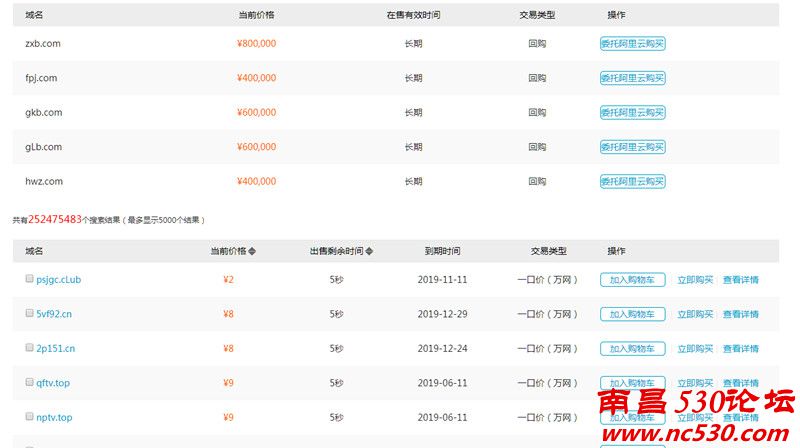Viewport: 800px width, 448px height.
Task: Select the 5vf92.cn row checkbox
Action: (x=29, y=313)
